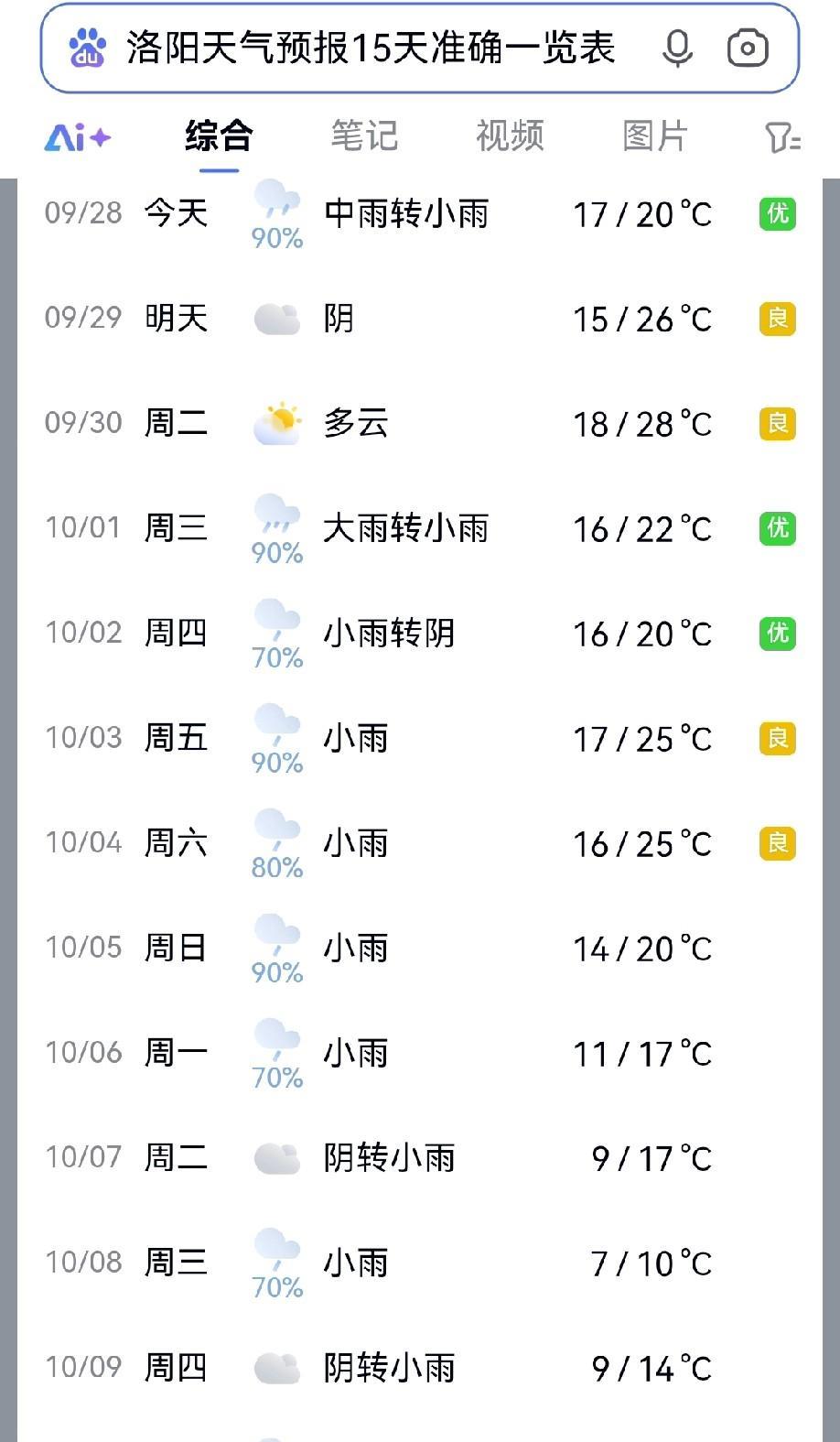Switch to the 视频 tab

510,136
